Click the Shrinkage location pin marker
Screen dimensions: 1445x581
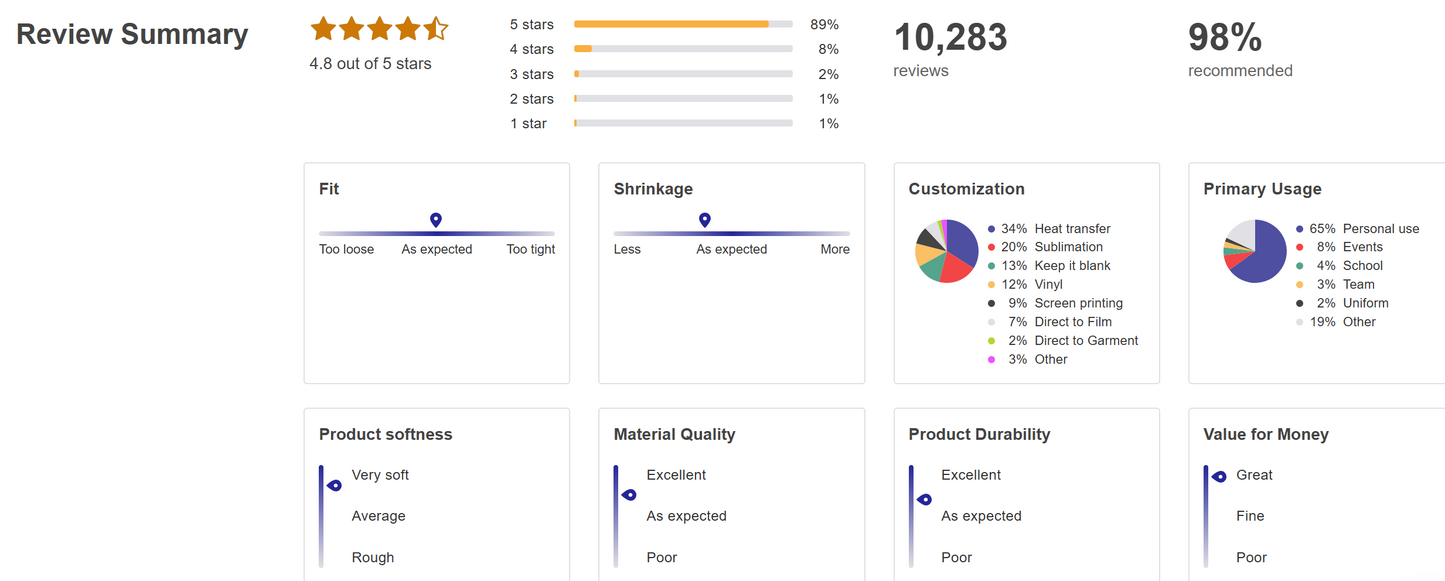click(704, 220)
